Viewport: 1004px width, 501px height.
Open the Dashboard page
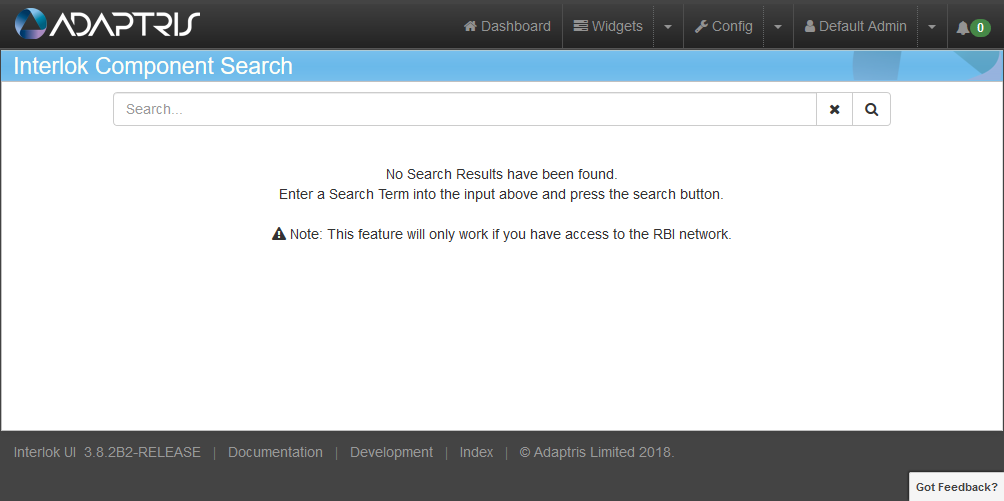(507, 26)
